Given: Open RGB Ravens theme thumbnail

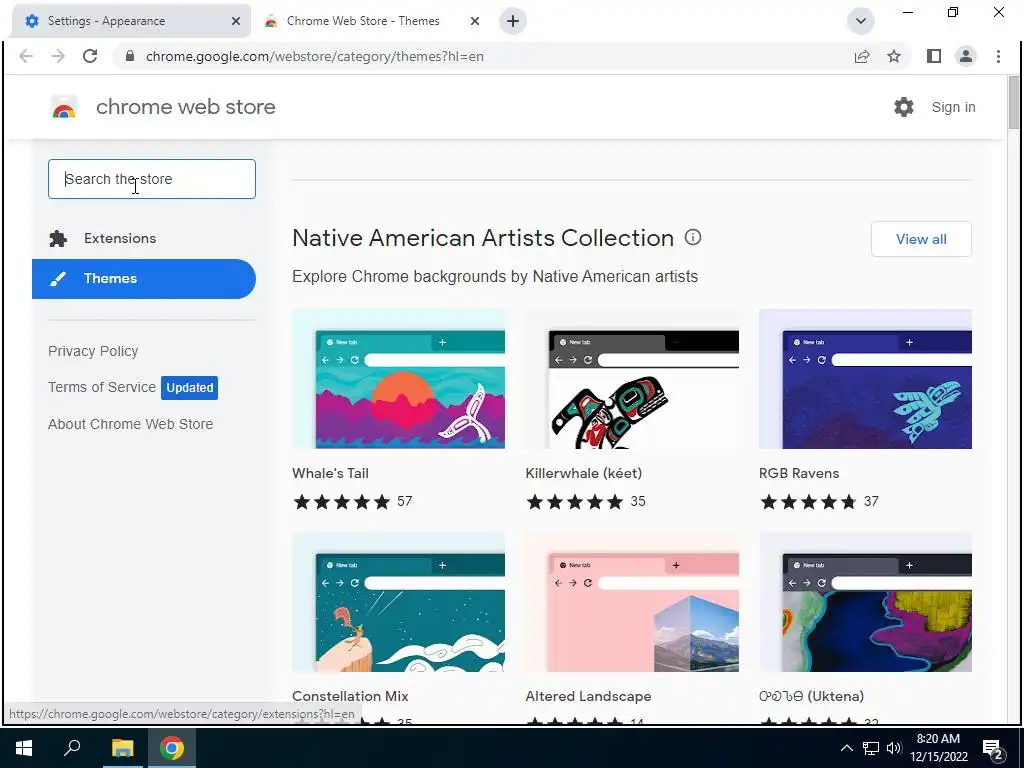Looking at the screenshot, I should click(865, 379).
